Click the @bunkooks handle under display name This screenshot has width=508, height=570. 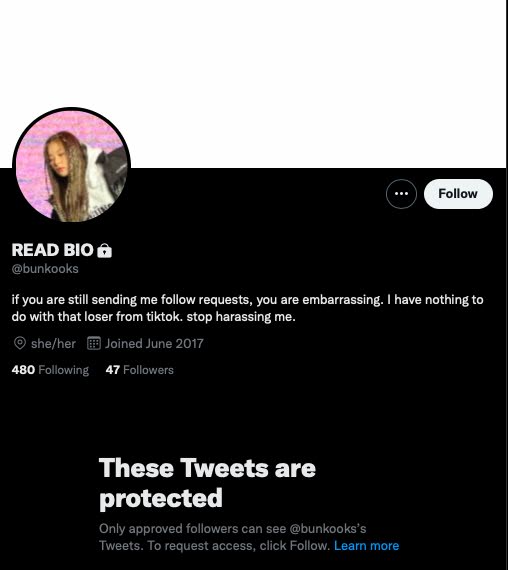[x=45, y=269]
